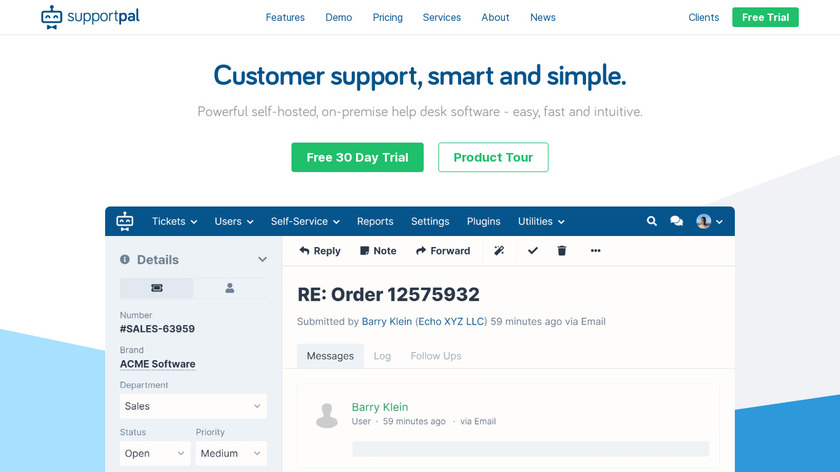Open the News page
Viewport: 840px width, 472px height.
pyautogui.click(x=543, y=17)
